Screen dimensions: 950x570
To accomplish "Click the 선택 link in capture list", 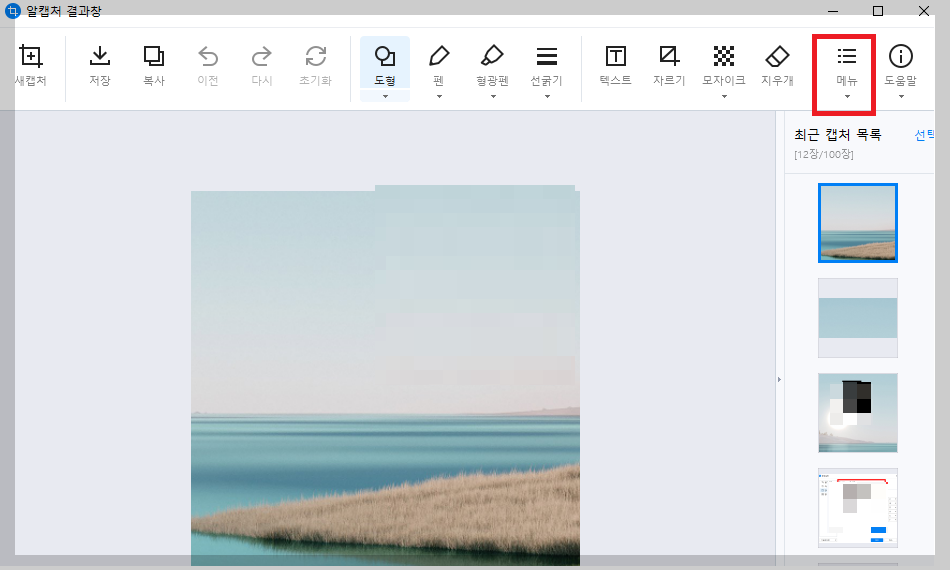I will [x=925, y=135].
